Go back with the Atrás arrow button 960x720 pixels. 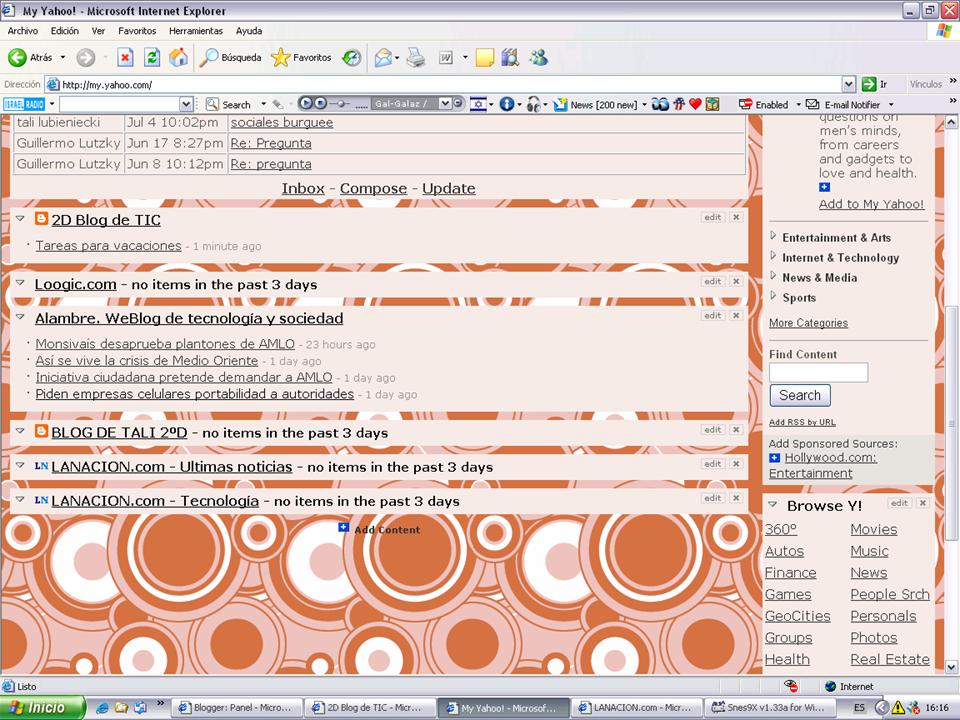point(29,58)
